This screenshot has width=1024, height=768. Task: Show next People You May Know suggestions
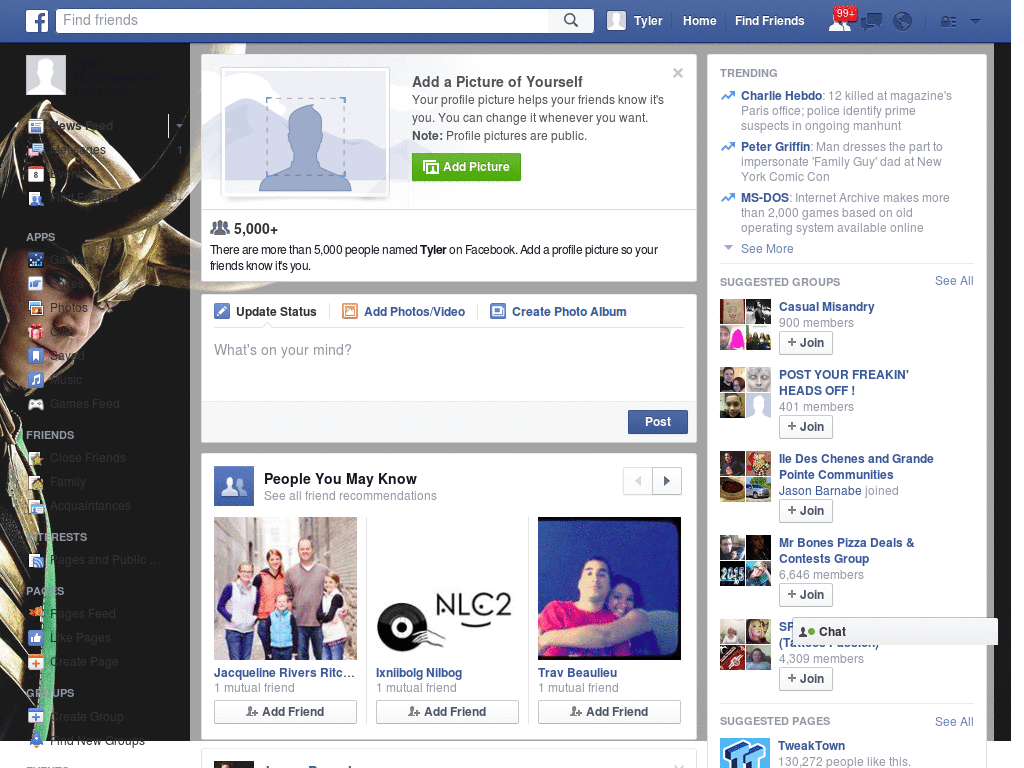click(667, 481)
